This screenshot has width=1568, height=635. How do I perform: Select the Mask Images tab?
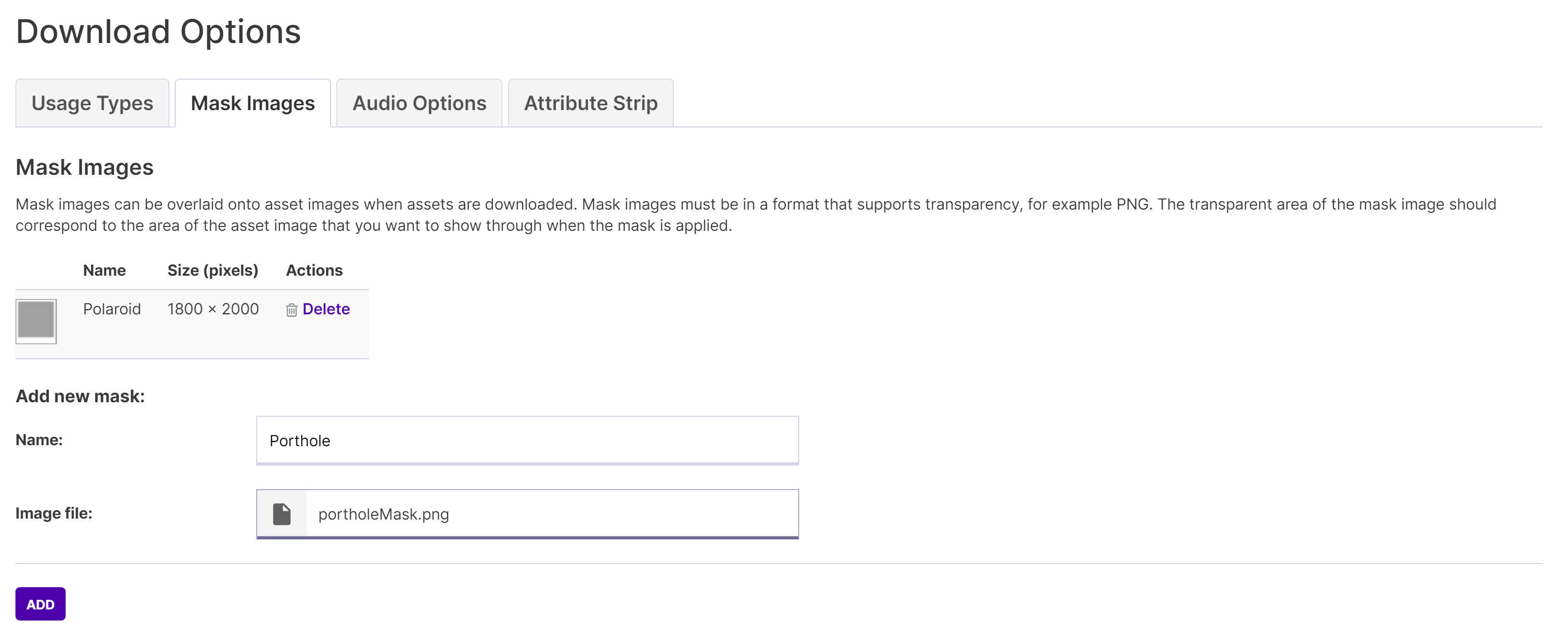[x=252, y=103]
